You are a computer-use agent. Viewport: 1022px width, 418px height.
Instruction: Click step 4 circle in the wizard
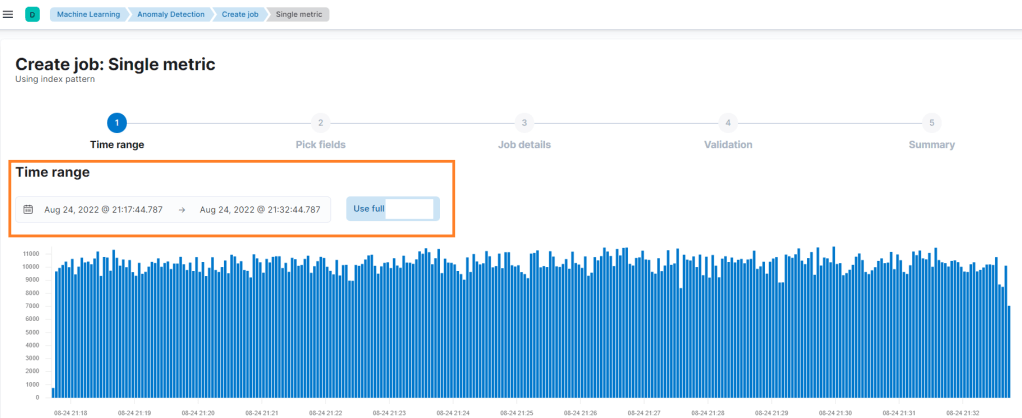click(728, 123)
